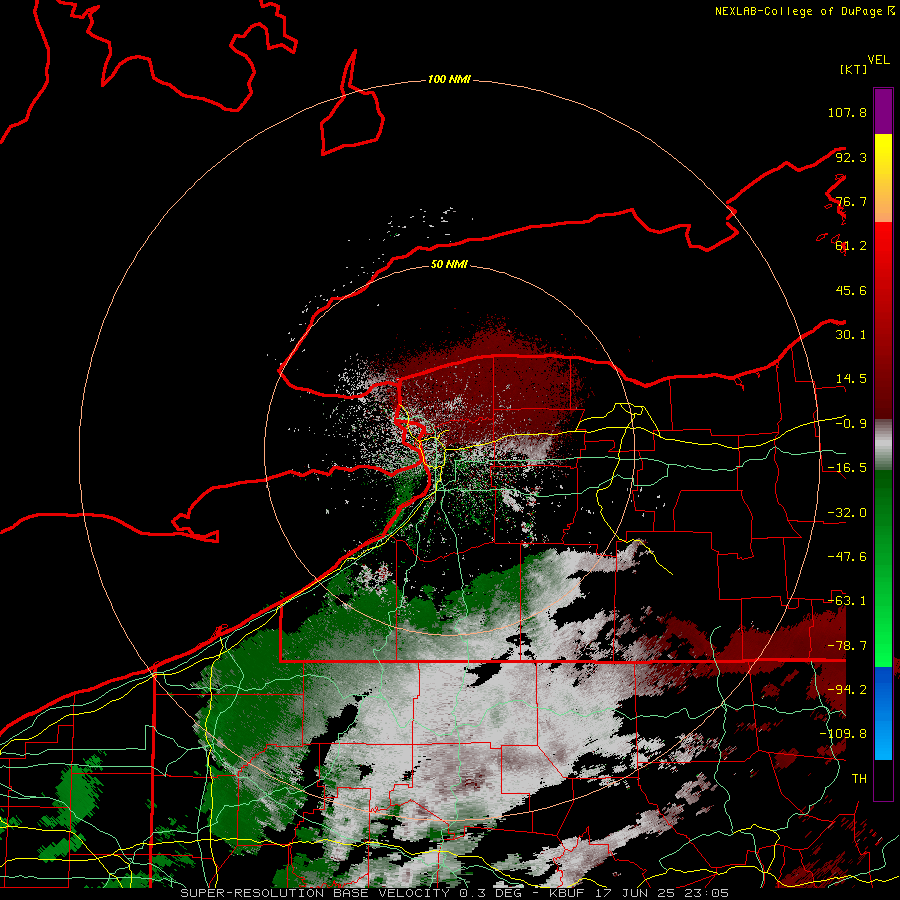The height and width of the screenshot is (900, 900).
Task: Select the -47.6 velocity scale value
Action: (847, 557)
